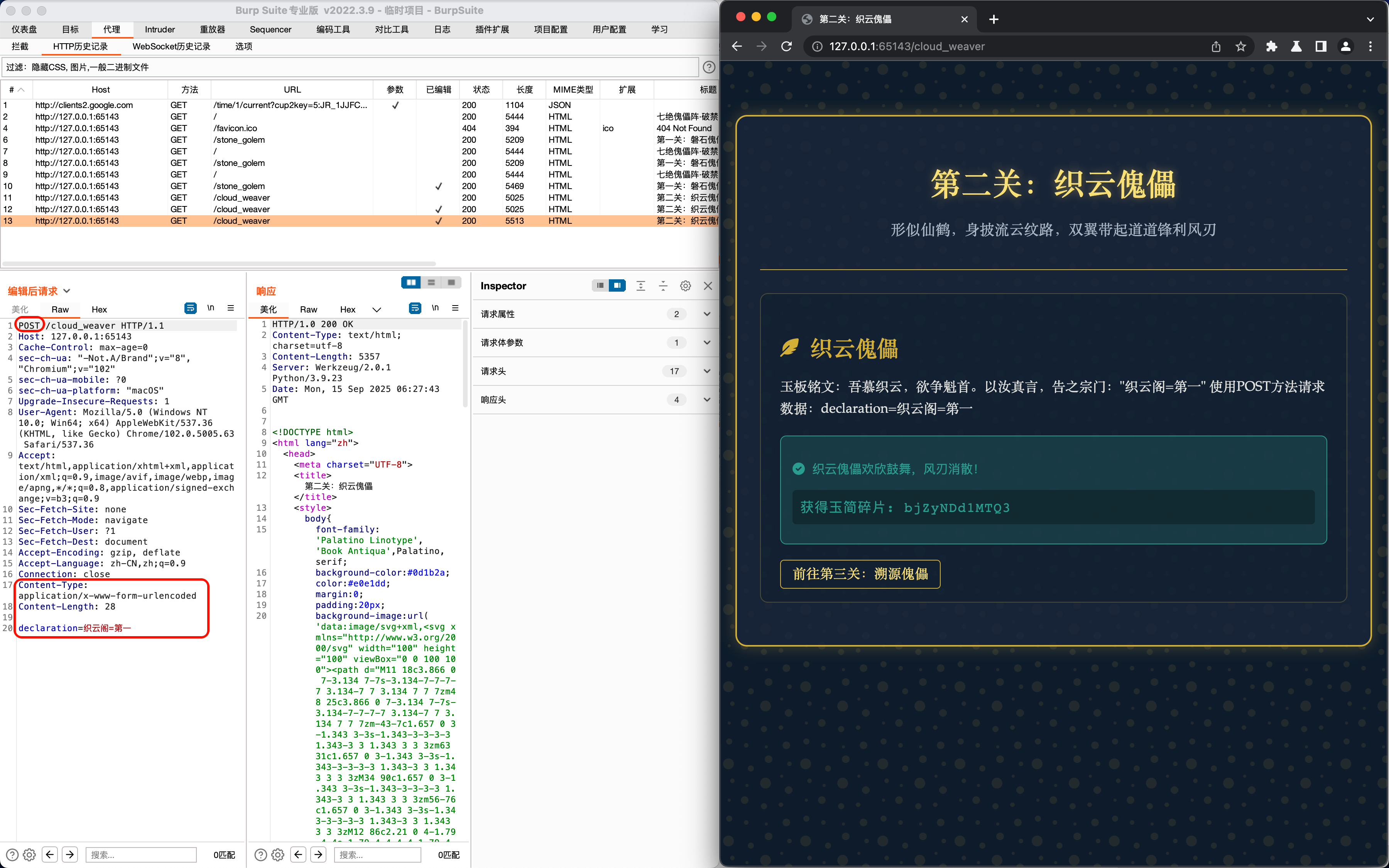
Task: Reload the Chrome page
Action: 786,47
